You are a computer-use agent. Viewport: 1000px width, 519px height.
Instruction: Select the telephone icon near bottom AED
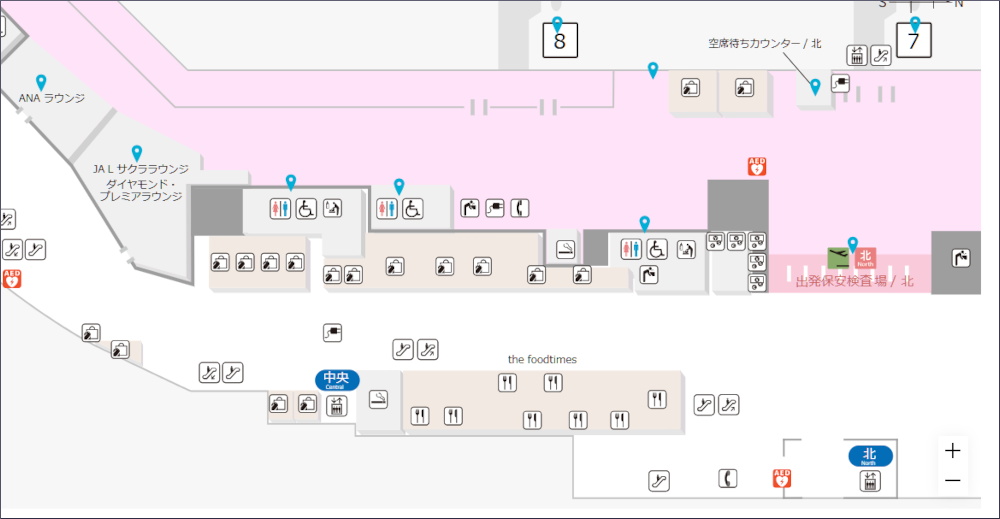coord(727,479)
